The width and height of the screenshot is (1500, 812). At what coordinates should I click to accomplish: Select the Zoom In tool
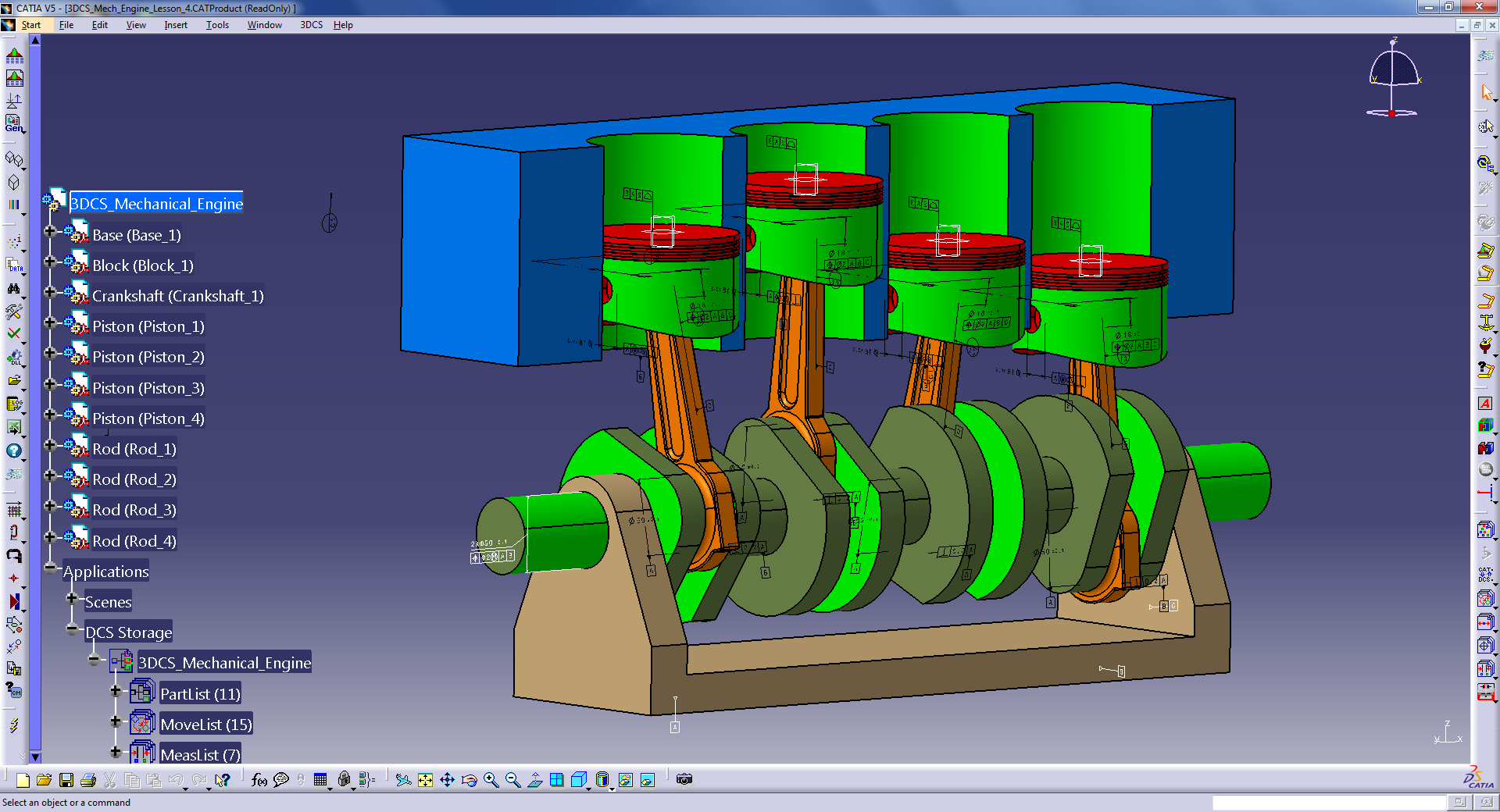tap(492, 781)
